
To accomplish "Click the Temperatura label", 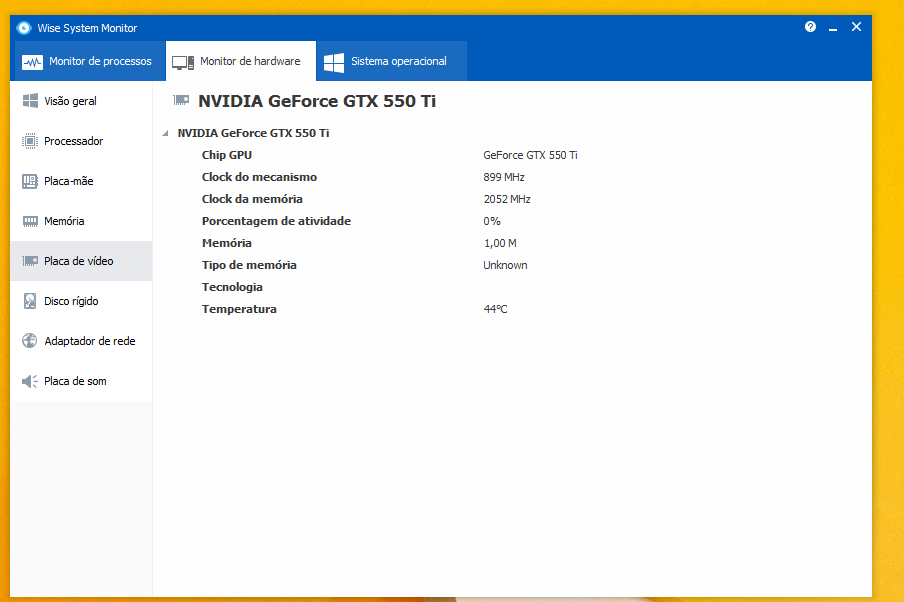I will pyautogui.click(x=239, y=309).
